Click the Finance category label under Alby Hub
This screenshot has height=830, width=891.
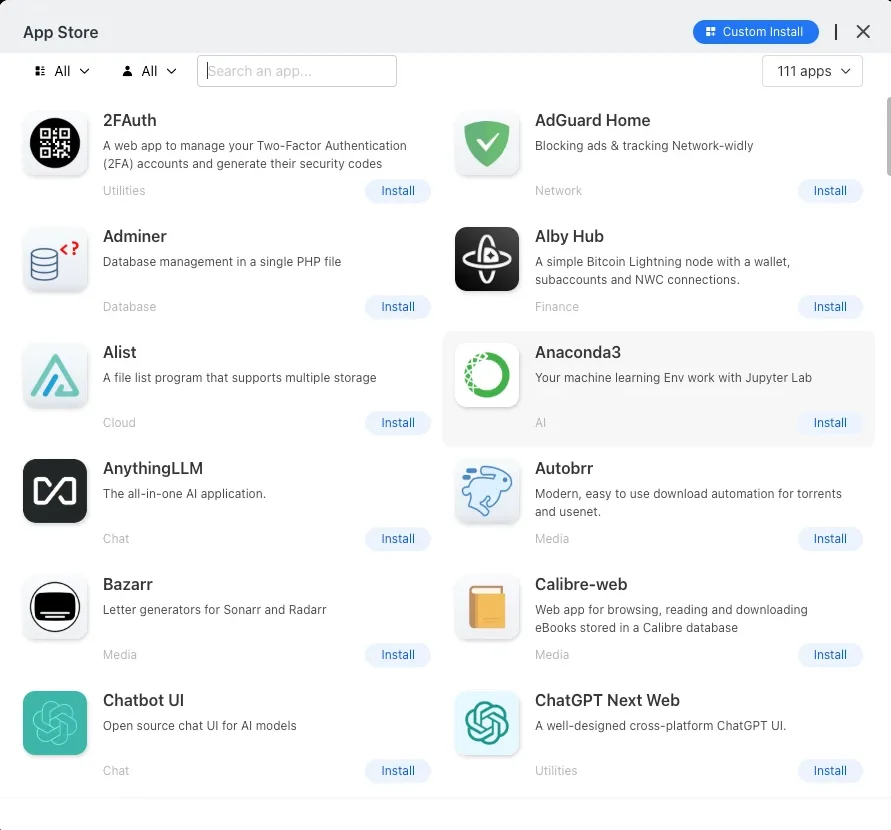coord(556,307)
